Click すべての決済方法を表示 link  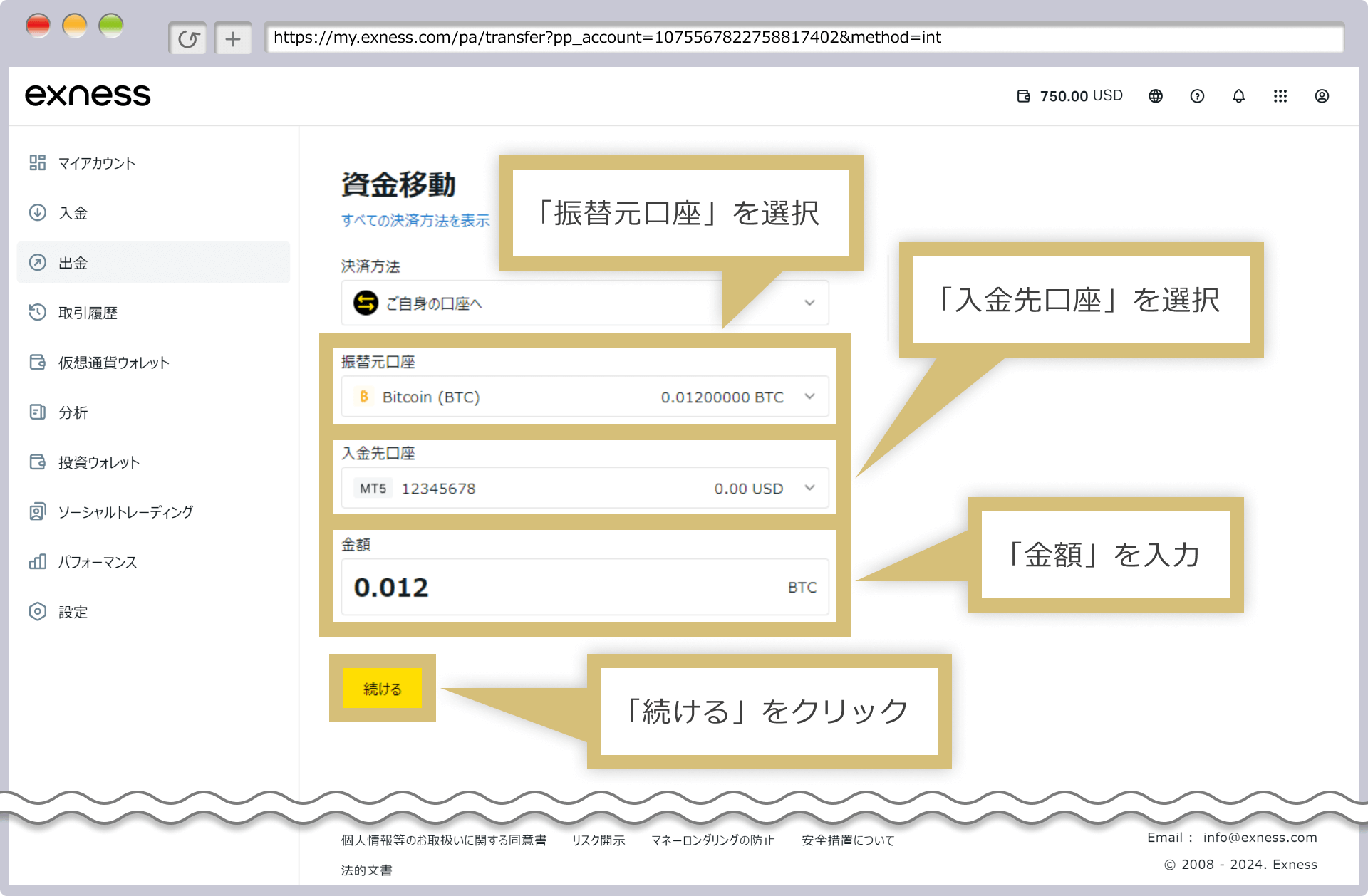point(415,220)
